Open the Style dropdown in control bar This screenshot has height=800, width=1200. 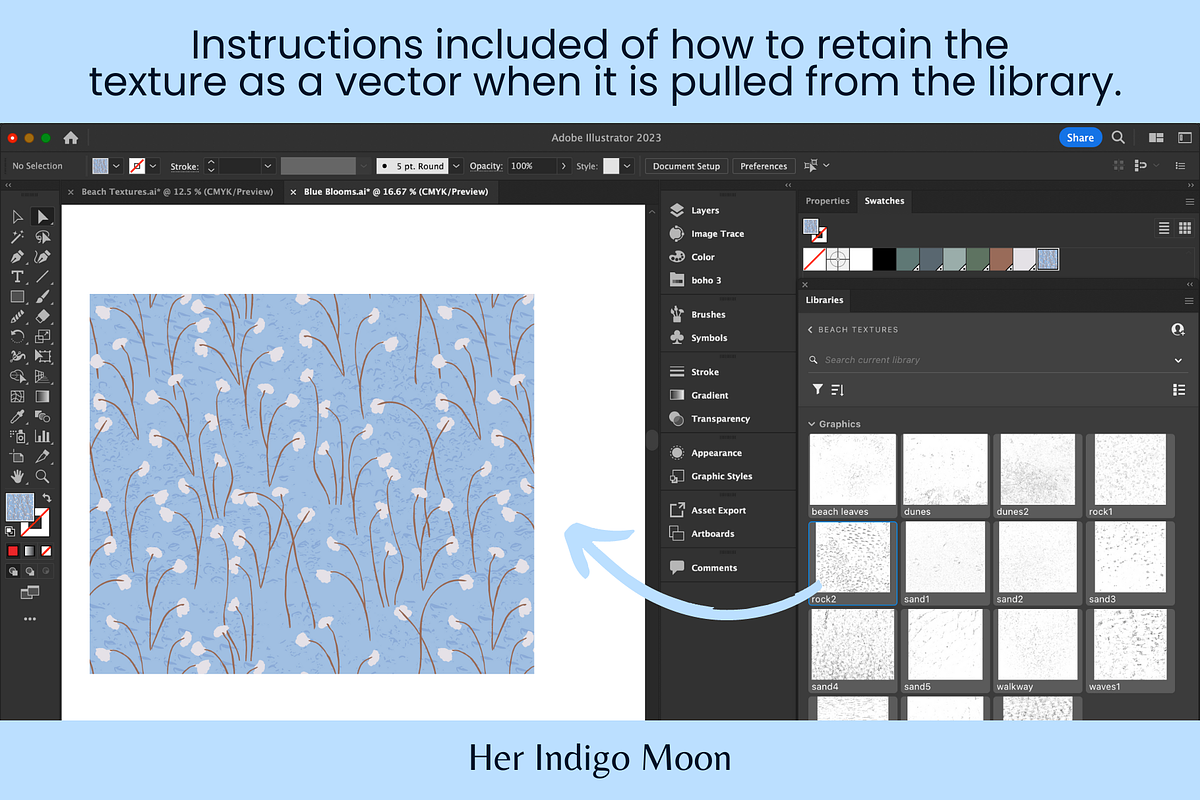[x=627, y=166]
